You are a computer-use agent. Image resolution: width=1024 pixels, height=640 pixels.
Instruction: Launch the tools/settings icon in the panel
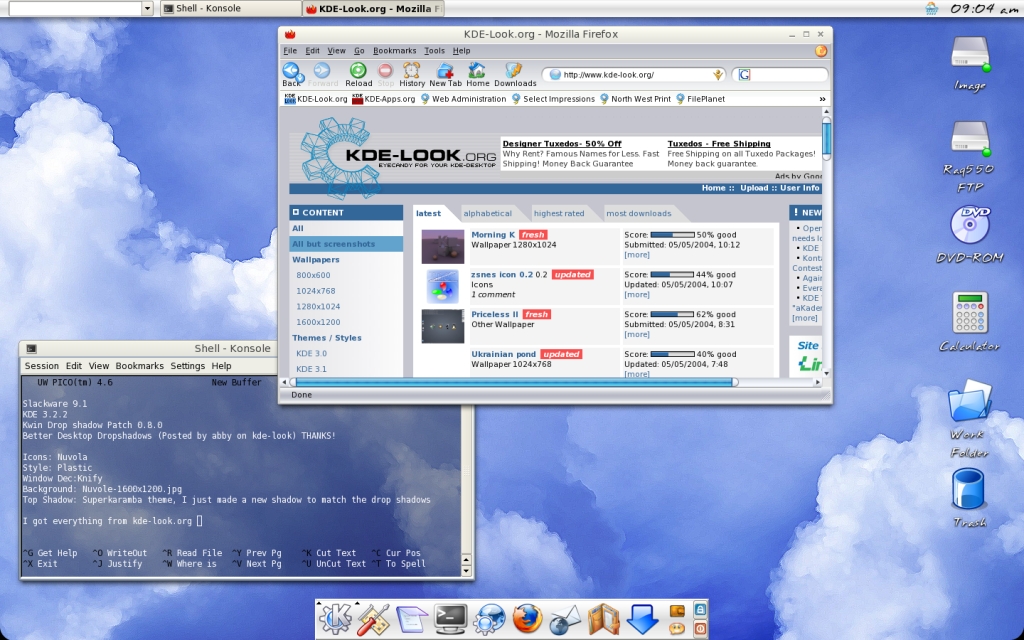(373, 618)
